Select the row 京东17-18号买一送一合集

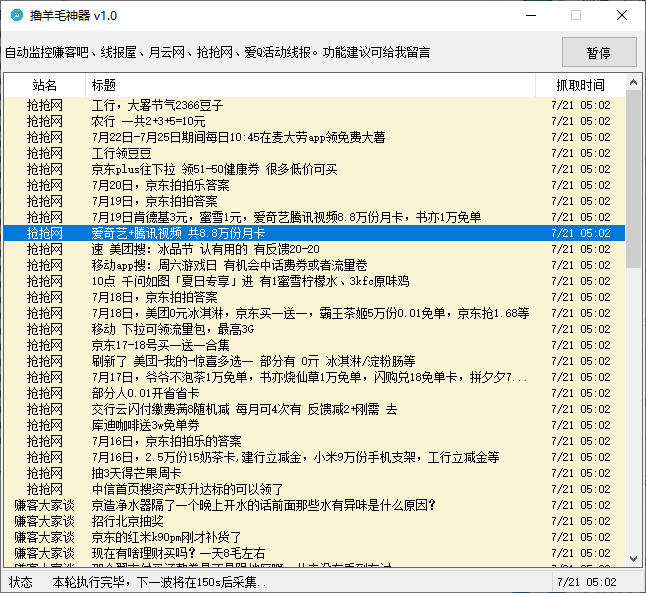[314, 345]
